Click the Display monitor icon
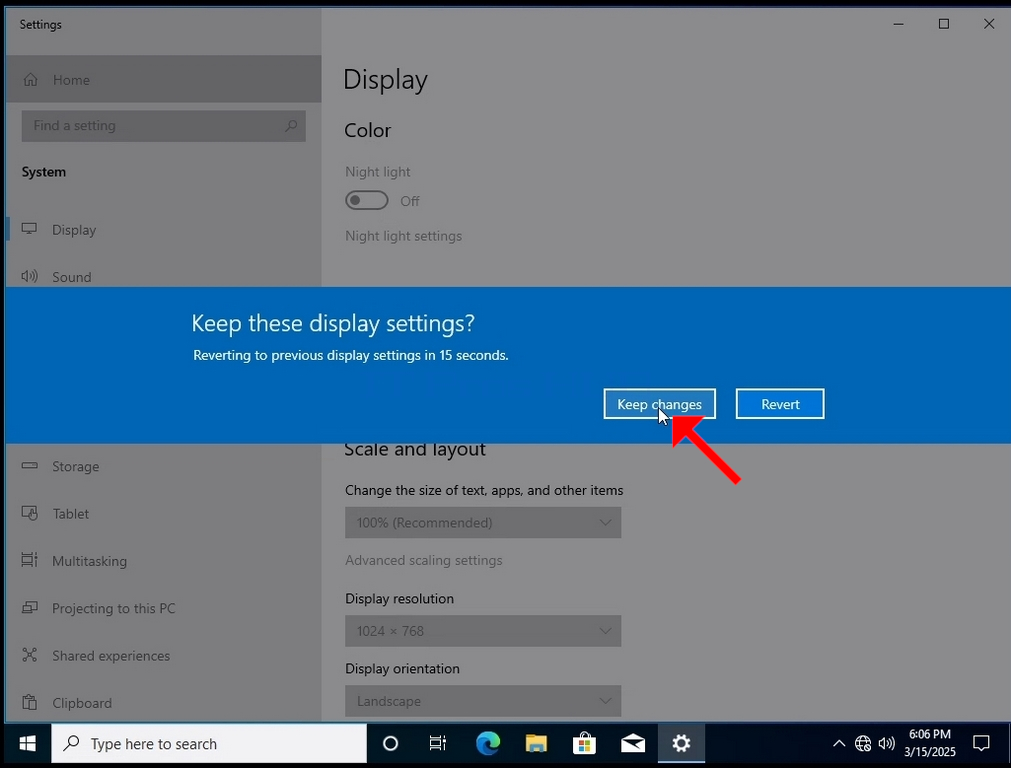1011x768 pixels. pos(29,229)
